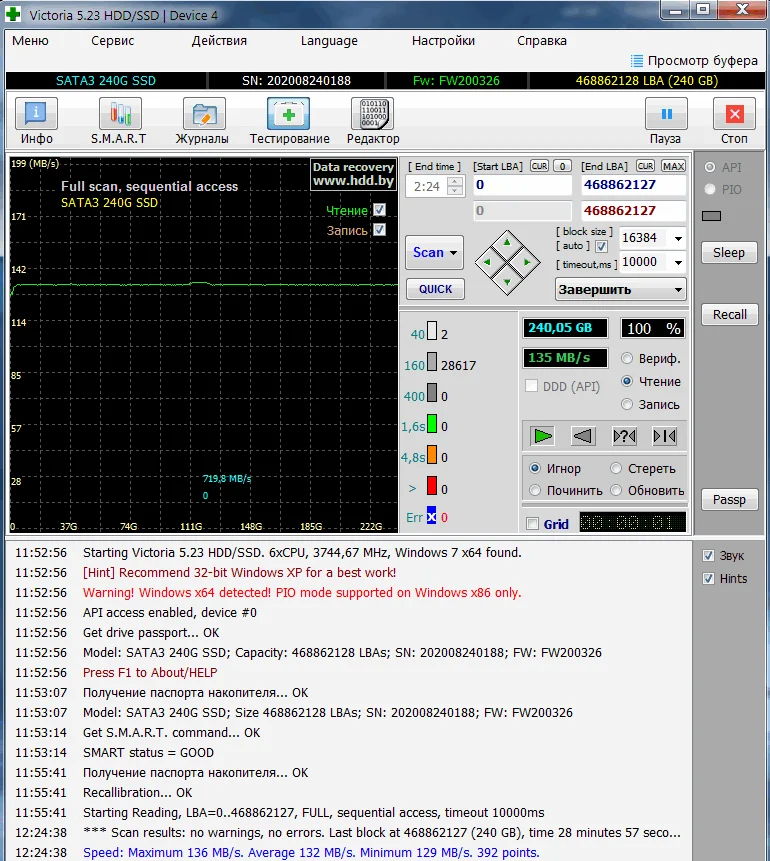The width and height of the screenshot is (770, 861).
Task: Click the red Стоп stop icon
Action: pyautogui.click(x=734, y=114)
